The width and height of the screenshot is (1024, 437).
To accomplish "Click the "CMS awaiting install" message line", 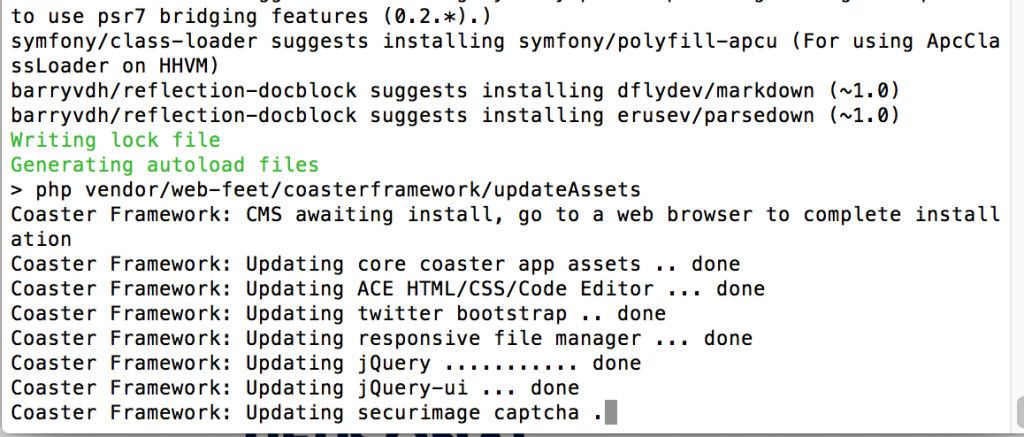I will coord(505,214).
